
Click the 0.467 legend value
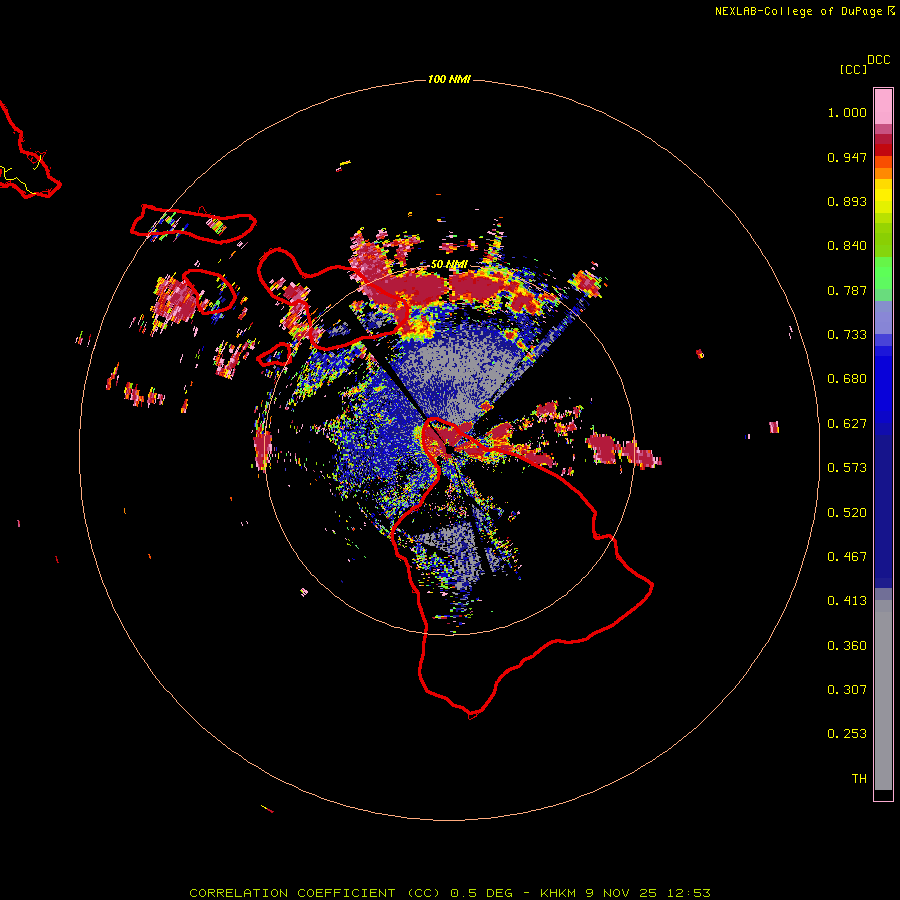click(847, 557)
